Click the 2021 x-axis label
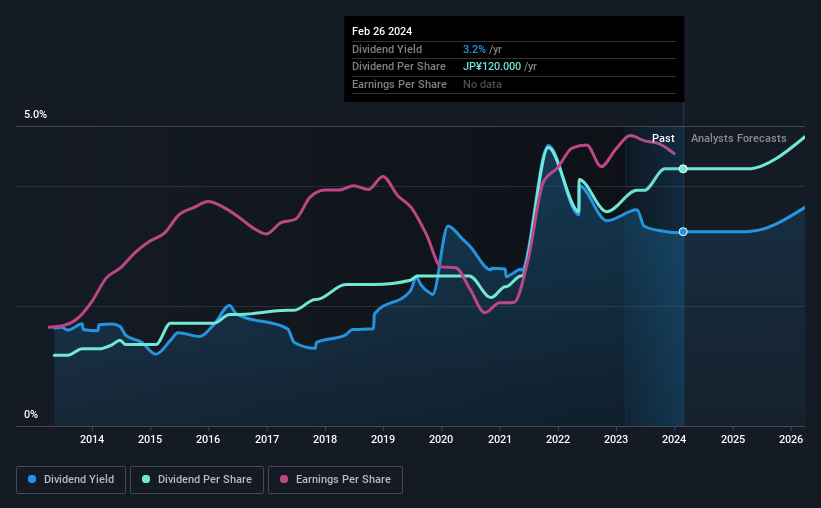The height and width of the screenshot is (508, 821). (x=500, y=439)
